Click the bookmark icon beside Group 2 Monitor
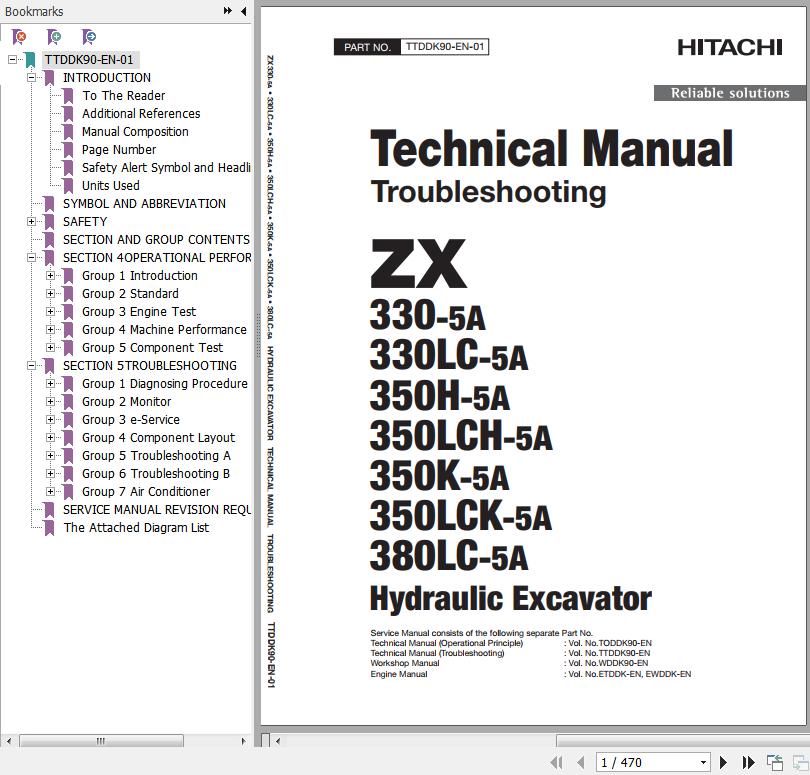The height and width of the screenshot is (775, 810). [68, 402]
